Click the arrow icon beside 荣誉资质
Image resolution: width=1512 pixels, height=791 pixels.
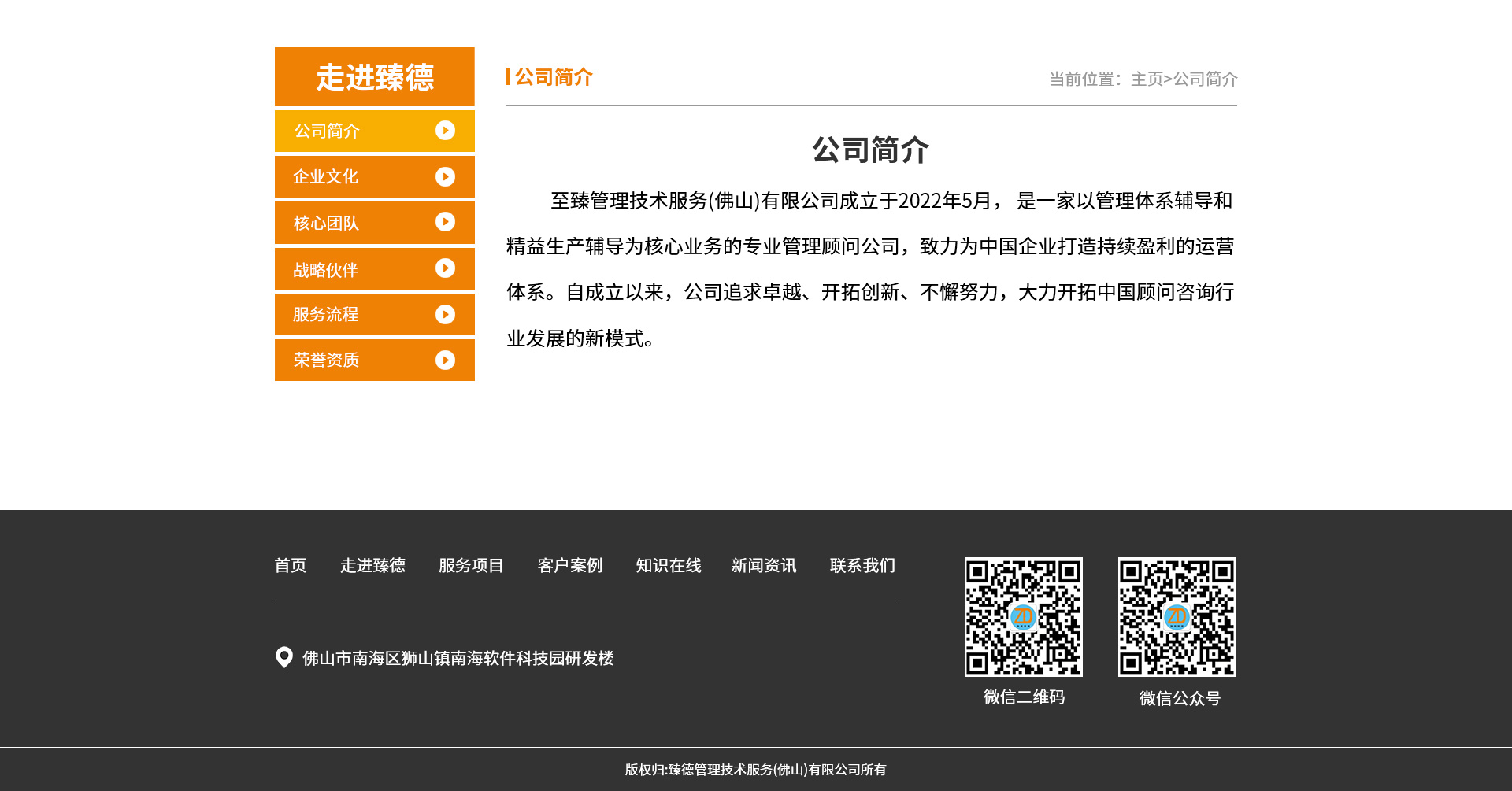tap(445, 360)
